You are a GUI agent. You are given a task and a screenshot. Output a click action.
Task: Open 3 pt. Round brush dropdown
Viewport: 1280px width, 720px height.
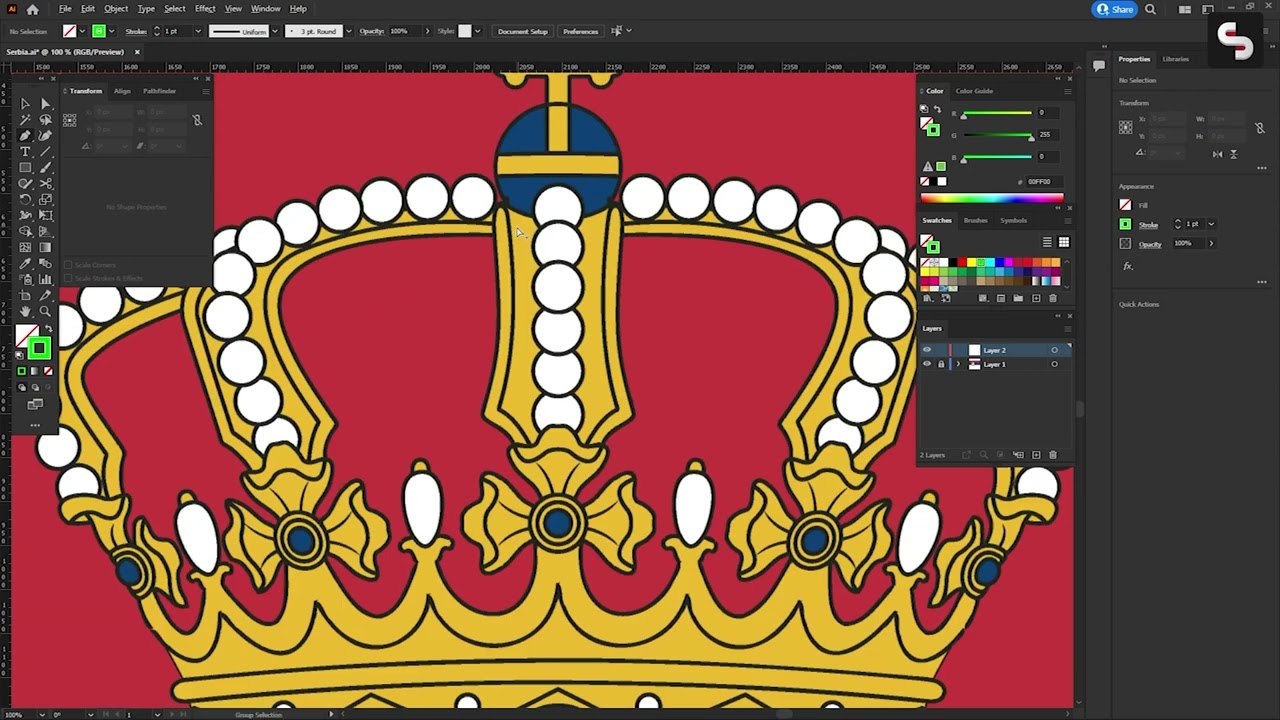(x=348, y=31)
